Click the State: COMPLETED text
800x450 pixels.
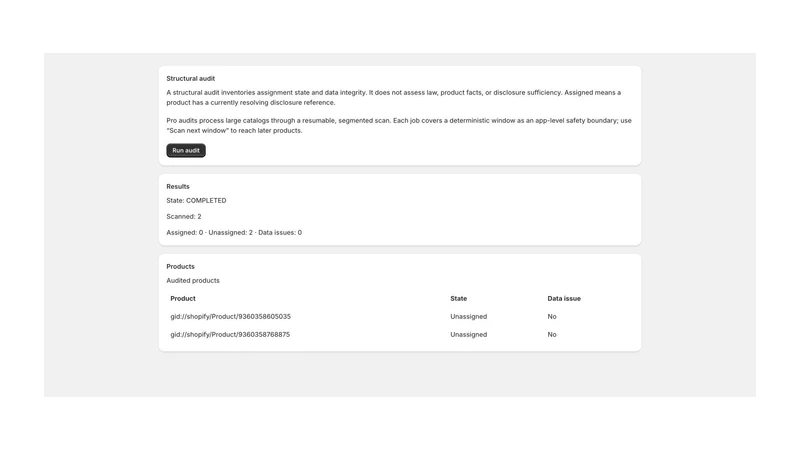click(196, 201)
